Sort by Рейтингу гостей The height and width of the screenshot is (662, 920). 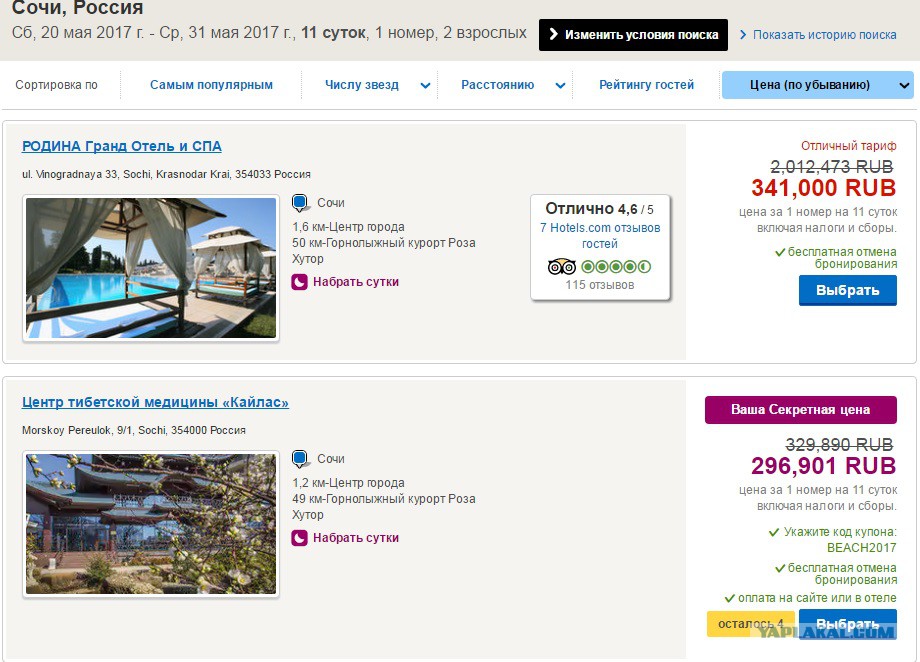[647, 85]
